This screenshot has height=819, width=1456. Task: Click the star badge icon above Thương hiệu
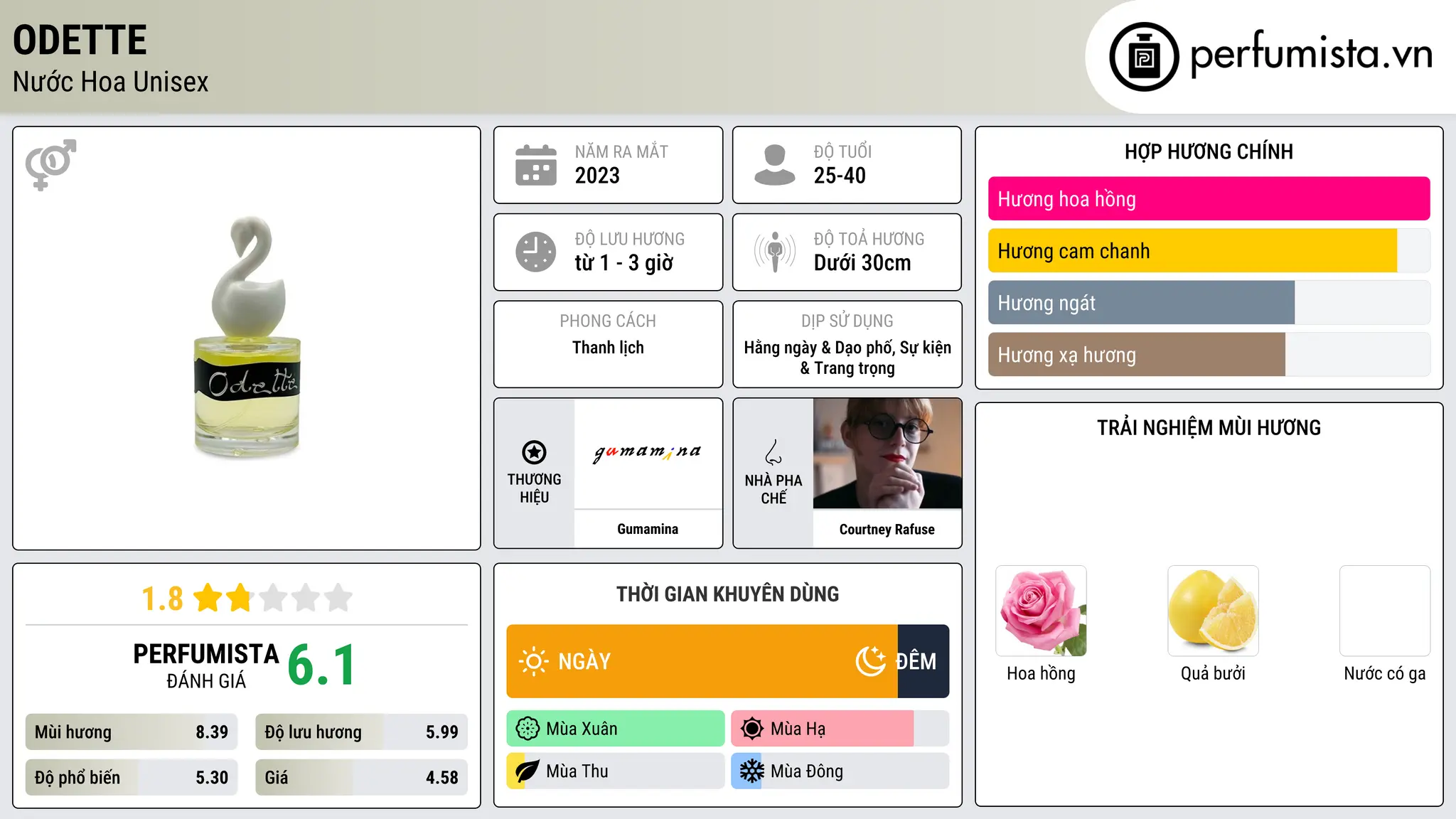tap(534, 452)
